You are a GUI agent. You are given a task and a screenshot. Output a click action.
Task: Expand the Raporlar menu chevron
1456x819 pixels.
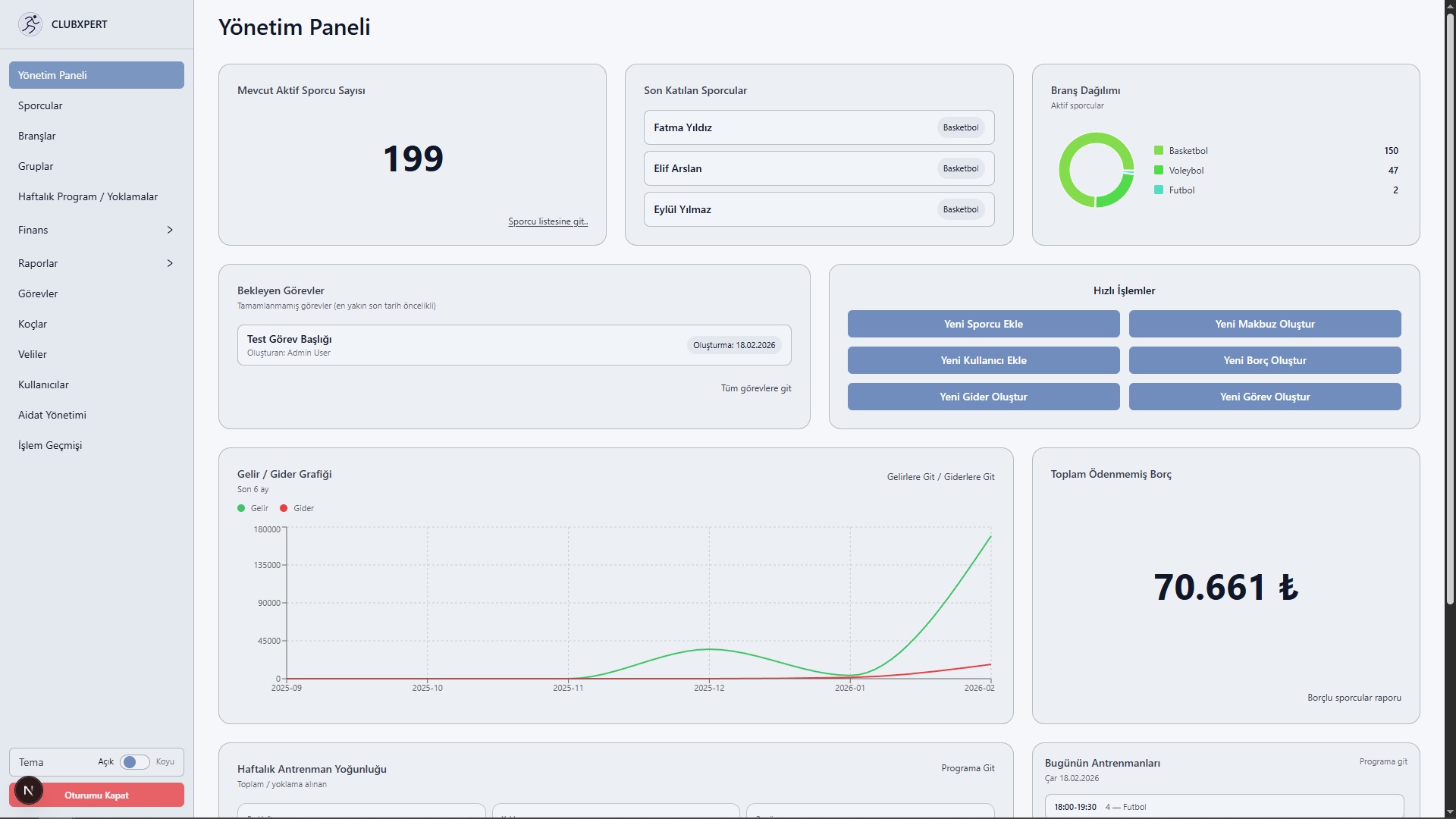[x=170, y=263]
